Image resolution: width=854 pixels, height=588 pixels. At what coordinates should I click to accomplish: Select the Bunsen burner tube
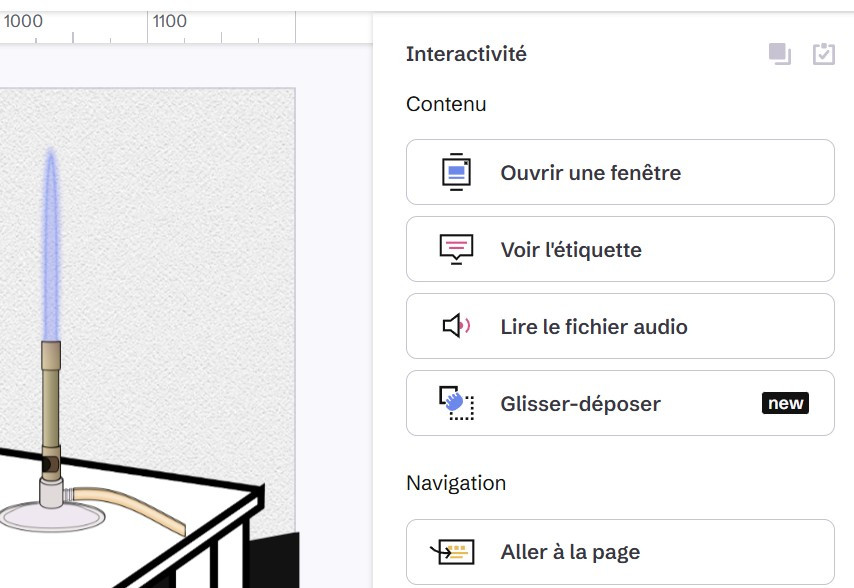click(50, 400)
